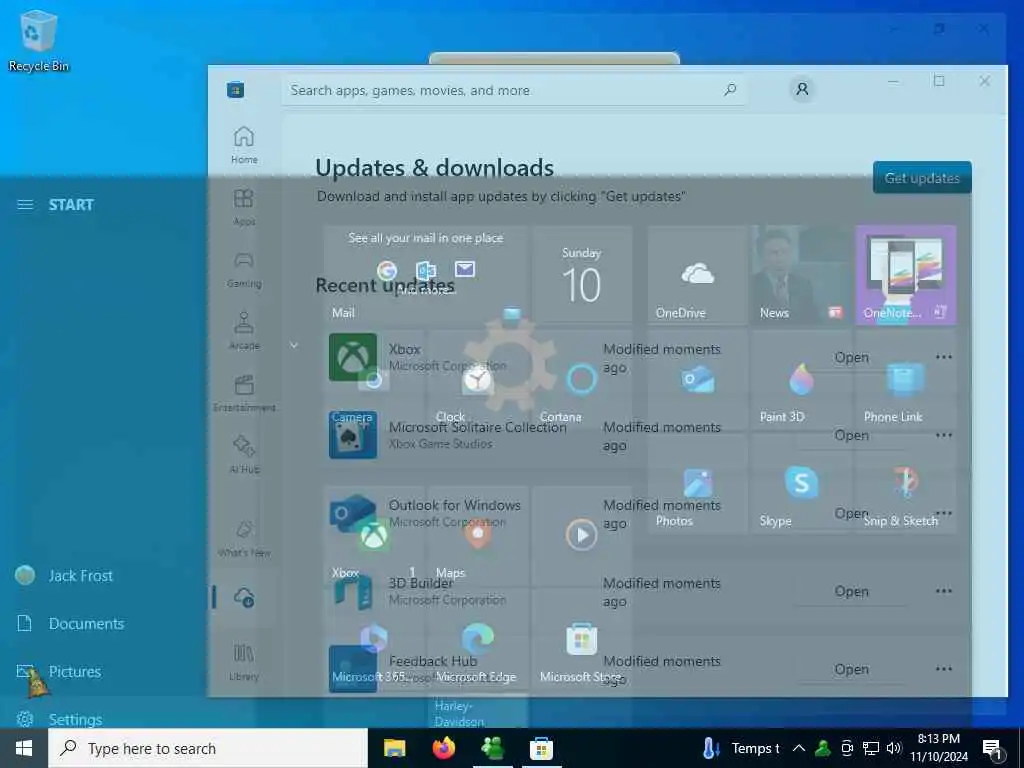1024x768 pixels.
Task: Open Library in Store sidebar
Action: click(x=244, y=662)
